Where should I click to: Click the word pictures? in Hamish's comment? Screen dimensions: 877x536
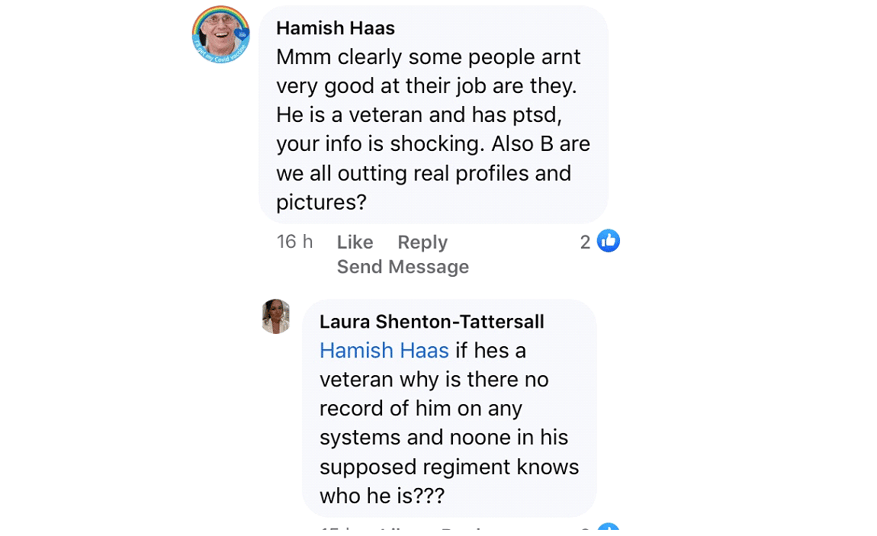tap(321, 203)
